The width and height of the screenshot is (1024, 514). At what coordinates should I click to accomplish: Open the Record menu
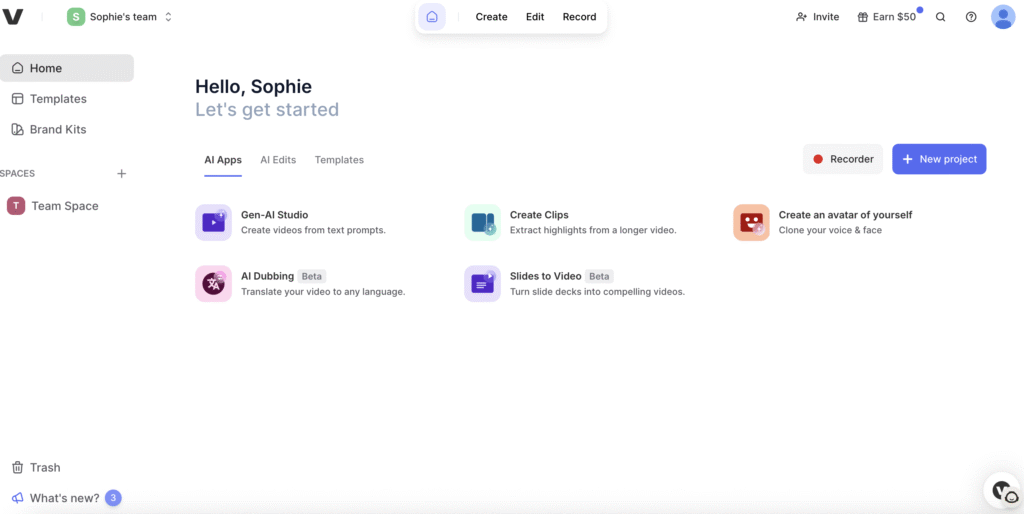pyautogui.click(x=579, y=17)
